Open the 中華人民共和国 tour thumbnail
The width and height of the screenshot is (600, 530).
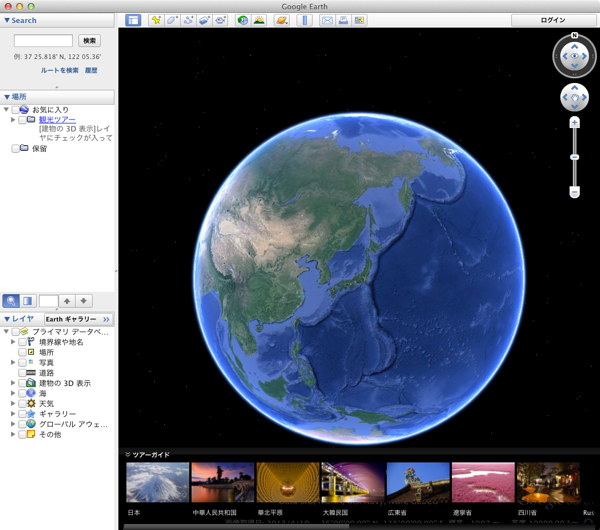click(223, 482)
